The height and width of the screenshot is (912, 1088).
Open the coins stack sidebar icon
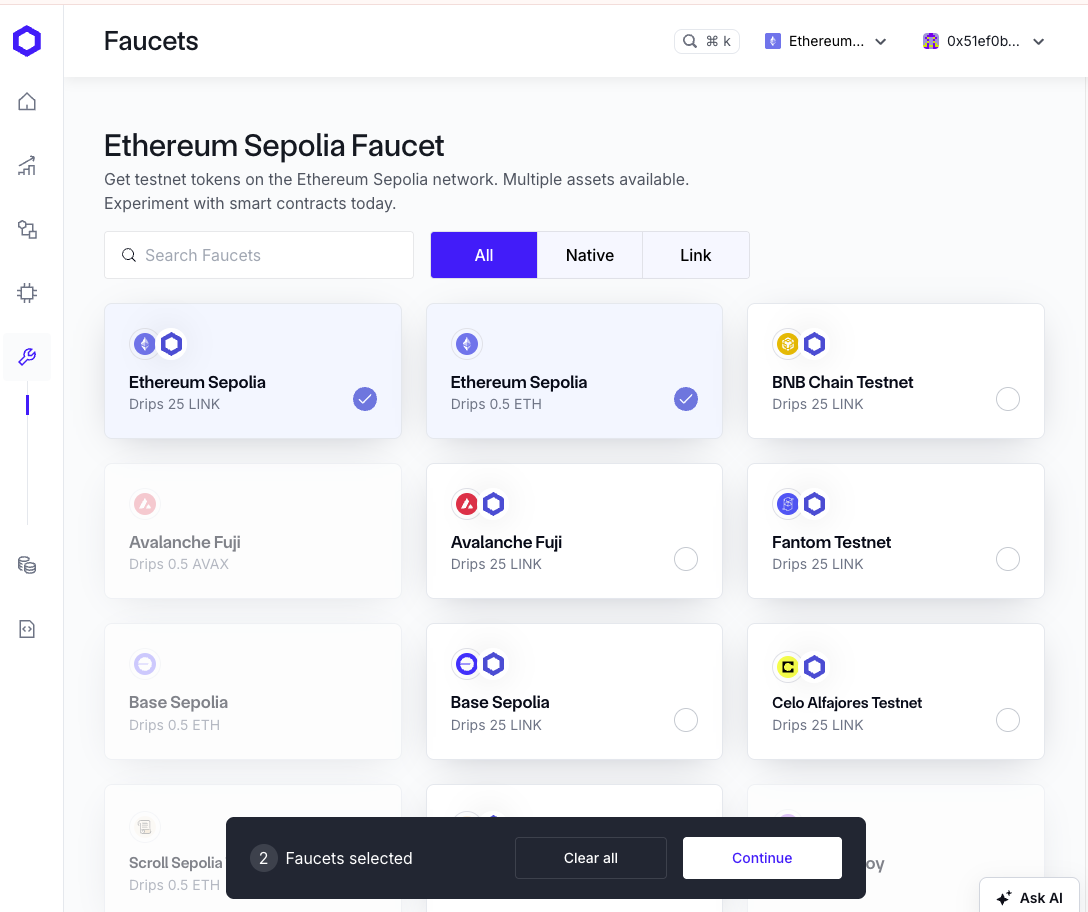(27, 565)
